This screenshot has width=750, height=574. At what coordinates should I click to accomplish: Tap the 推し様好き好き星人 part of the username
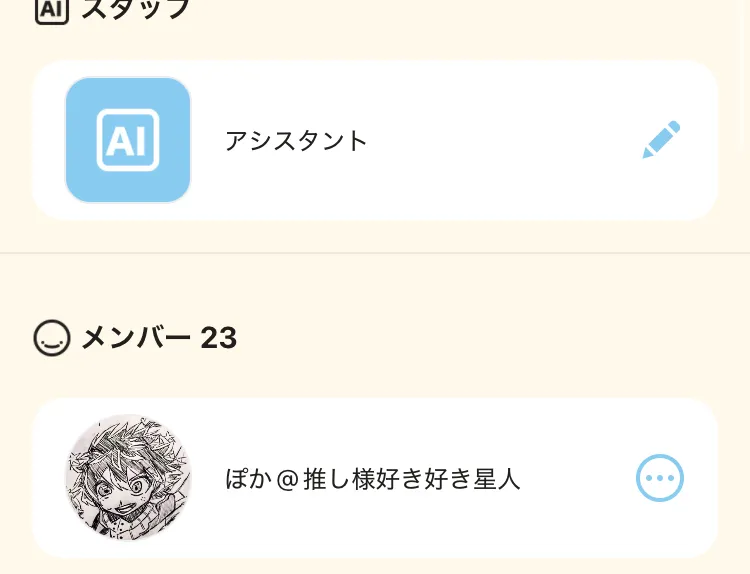coord(412,479)
